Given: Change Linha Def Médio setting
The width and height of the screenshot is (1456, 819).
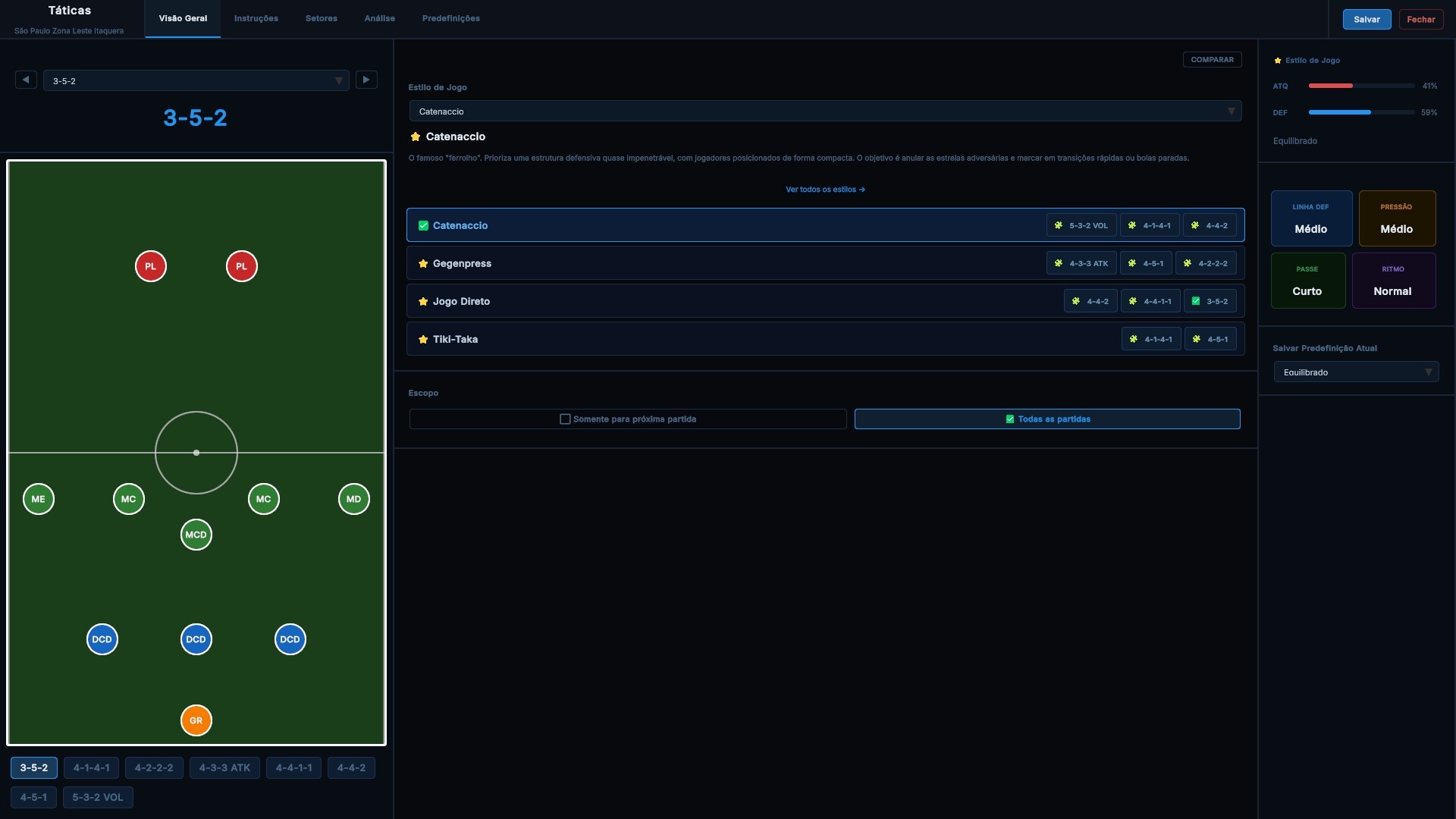Looking at the screenshot, I should click(1311, 218).
